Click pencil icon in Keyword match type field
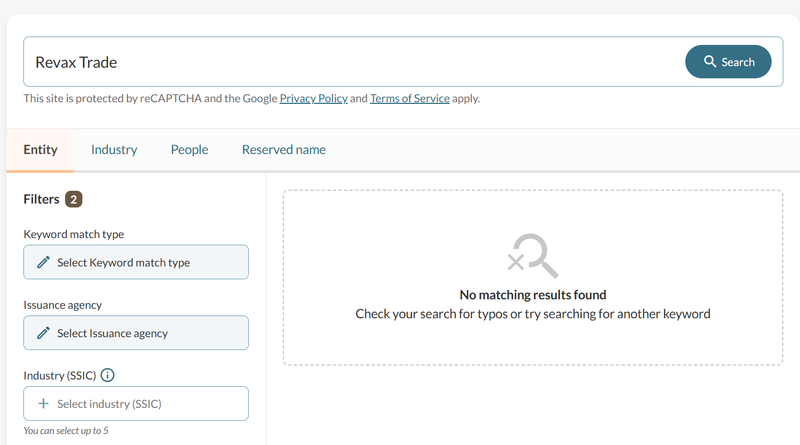Viewport: 800px width, 445px height. [x=43, y=262]
